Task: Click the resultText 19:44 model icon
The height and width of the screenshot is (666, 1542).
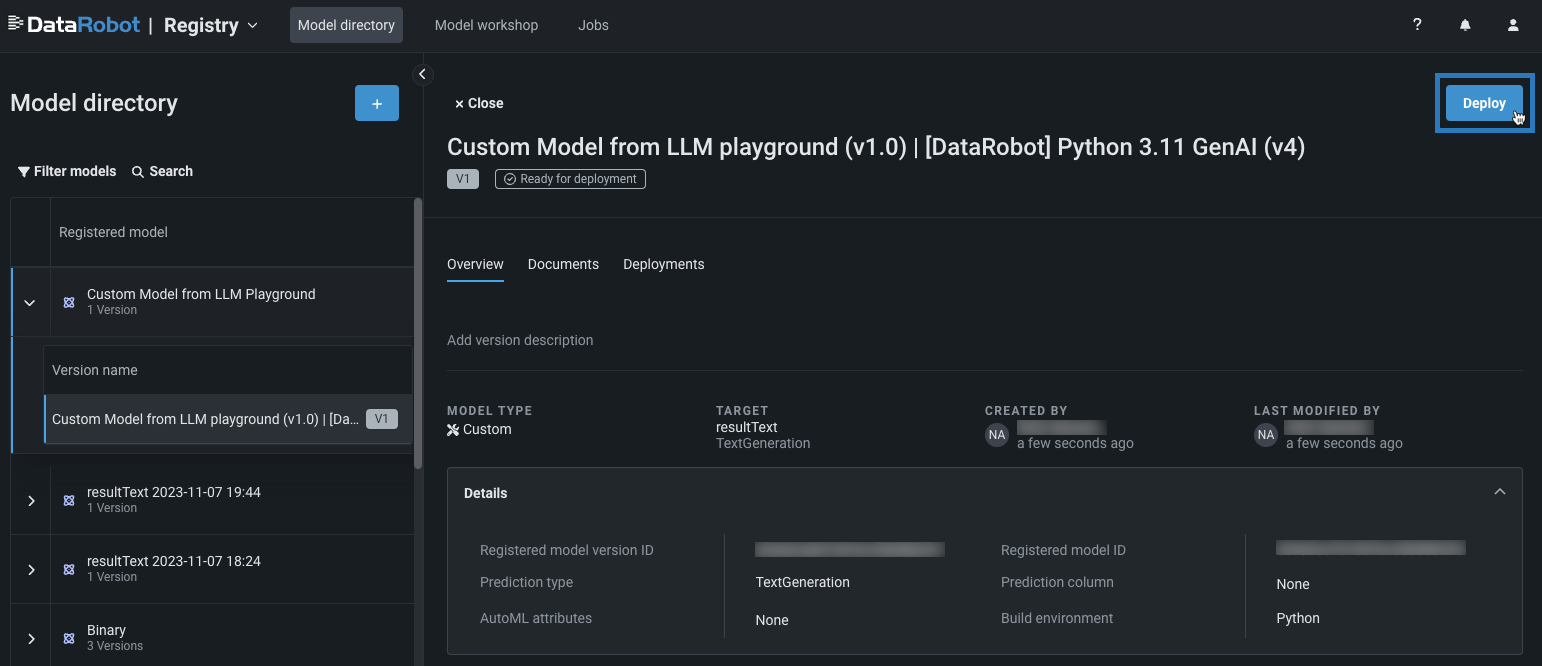Action: pos(69,500)
